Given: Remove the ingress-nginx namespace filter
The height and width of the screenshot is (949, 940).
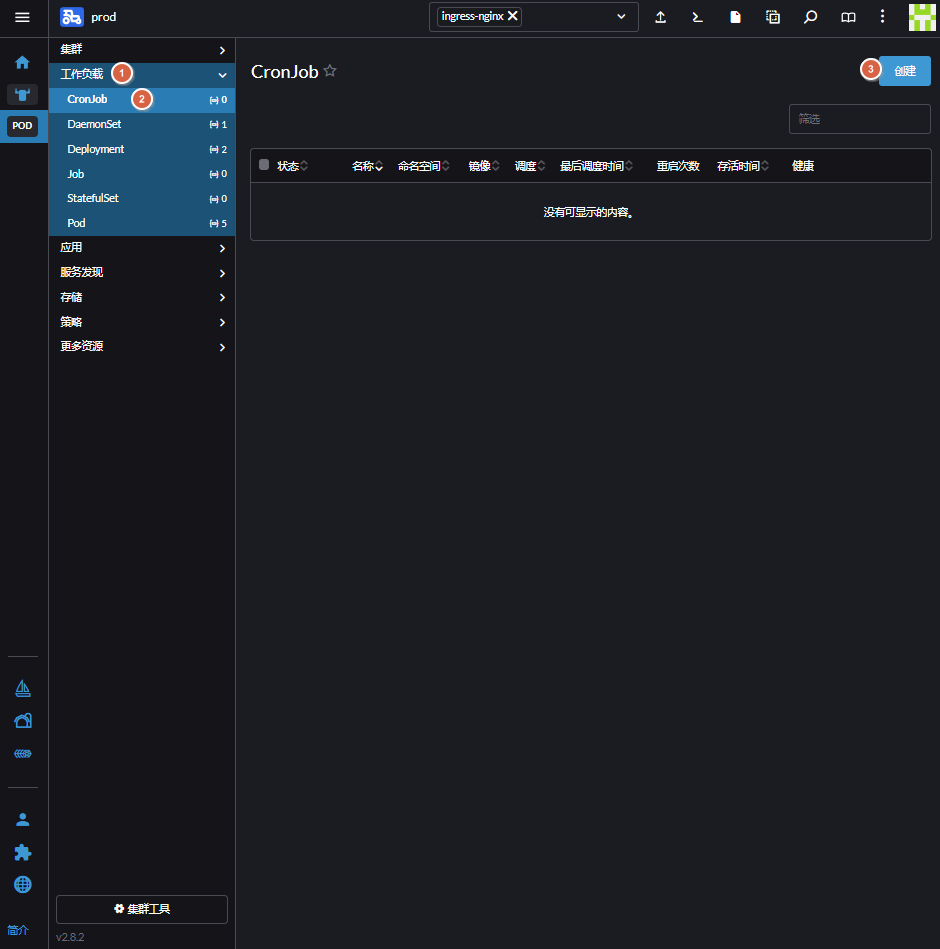Looking at the screenshot, I should click(x=513, y=16).
